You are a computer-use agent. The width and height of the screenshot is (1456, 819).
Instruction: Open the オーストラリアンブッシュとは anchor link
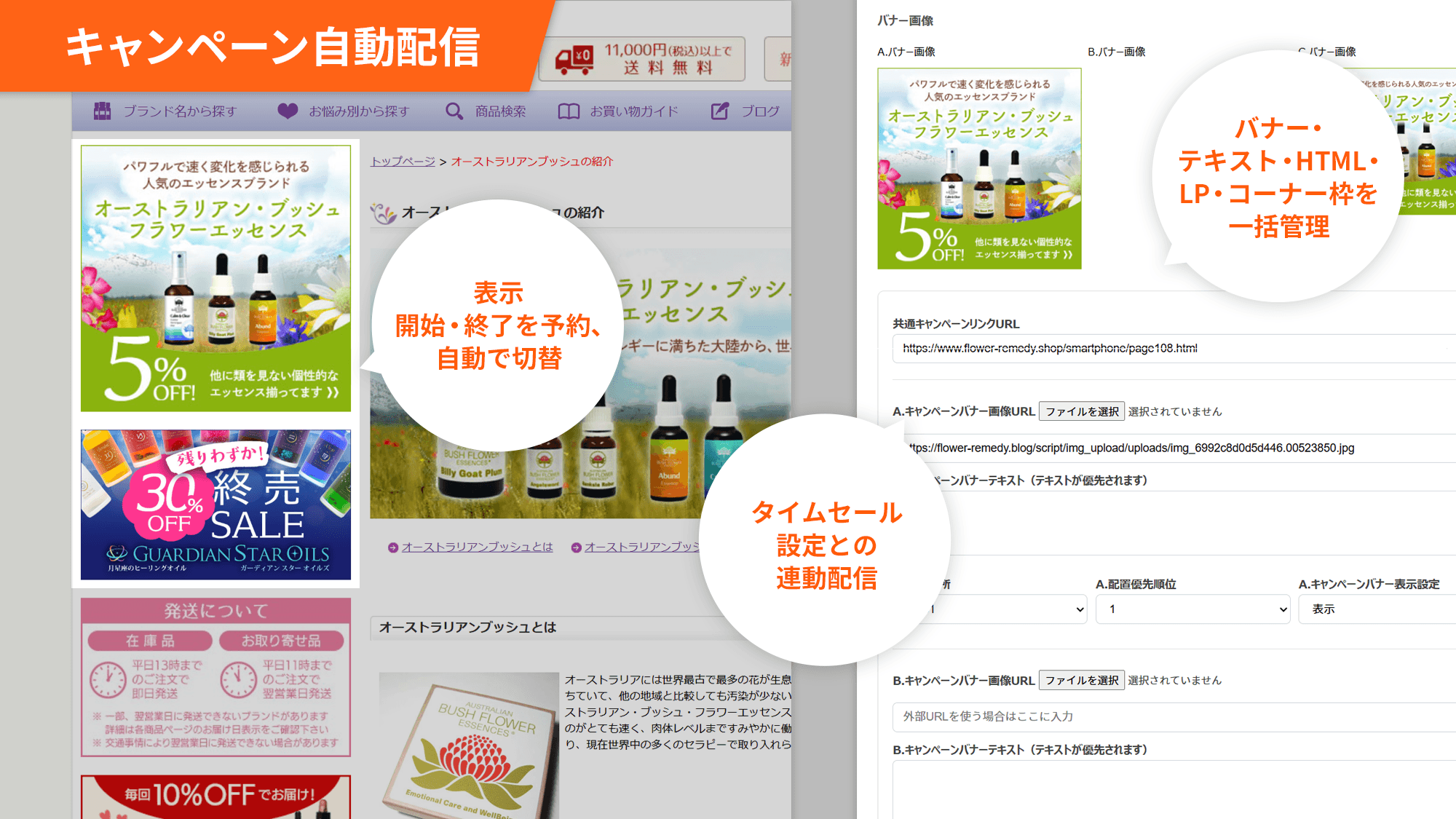tap(478, 547)
